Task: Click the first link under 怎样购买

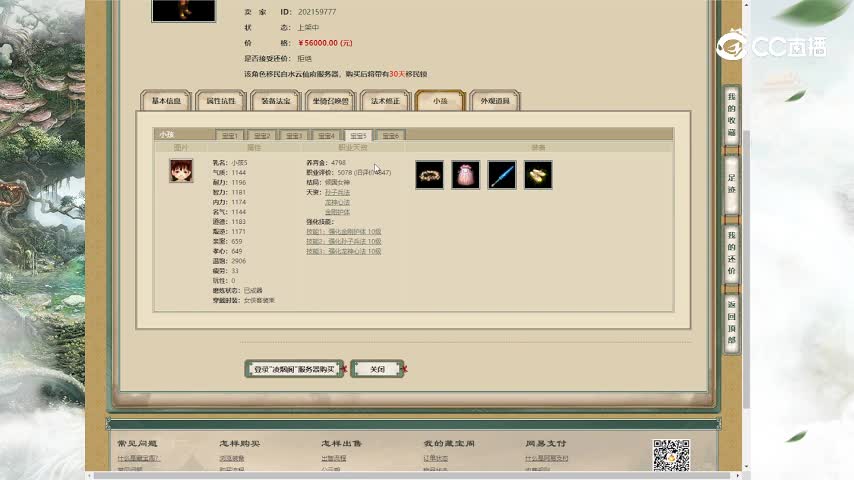Action: (x=232, y=459)
